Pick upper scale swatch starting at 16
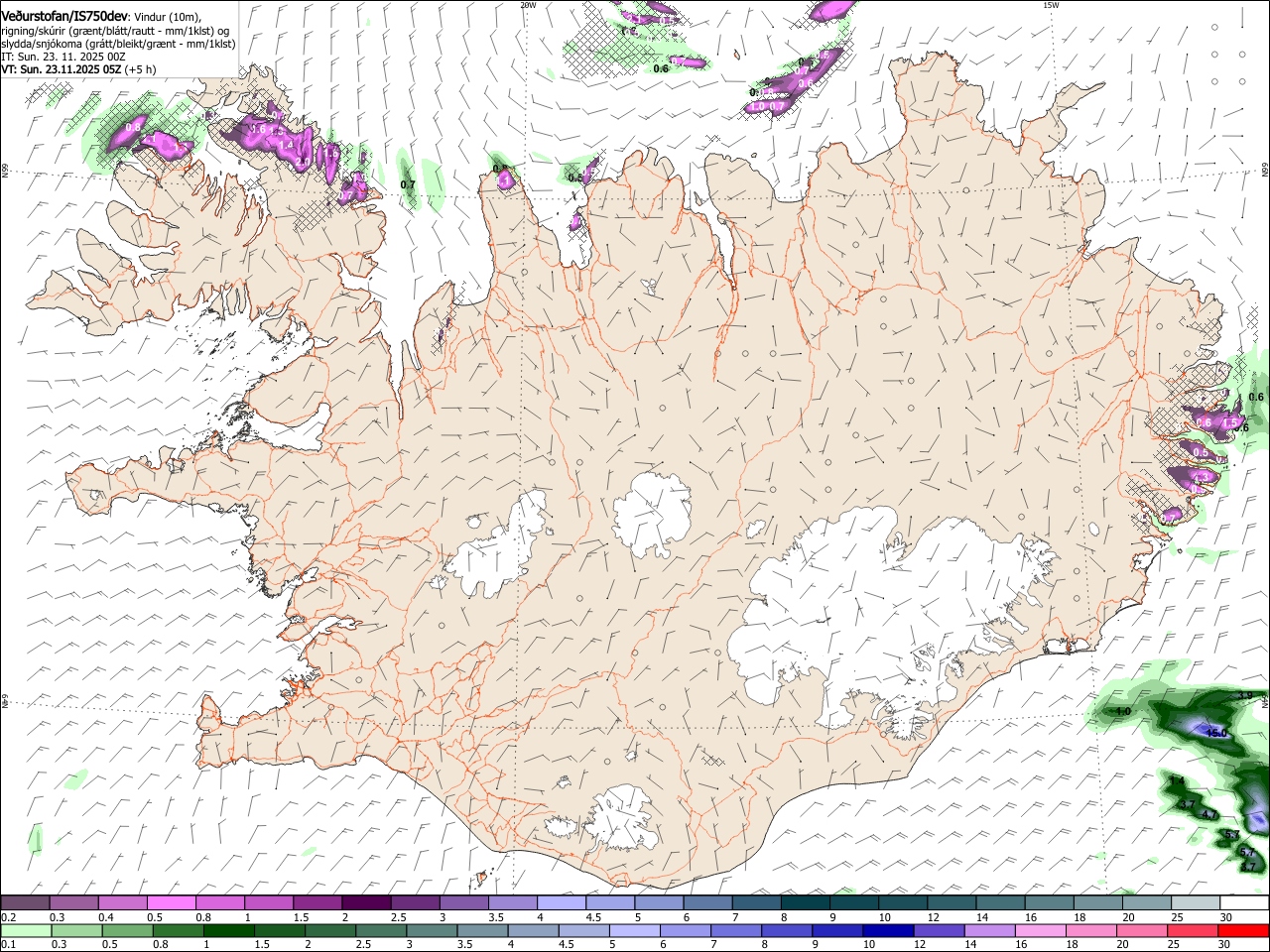1270x952 pixels. click(1050, 903)
